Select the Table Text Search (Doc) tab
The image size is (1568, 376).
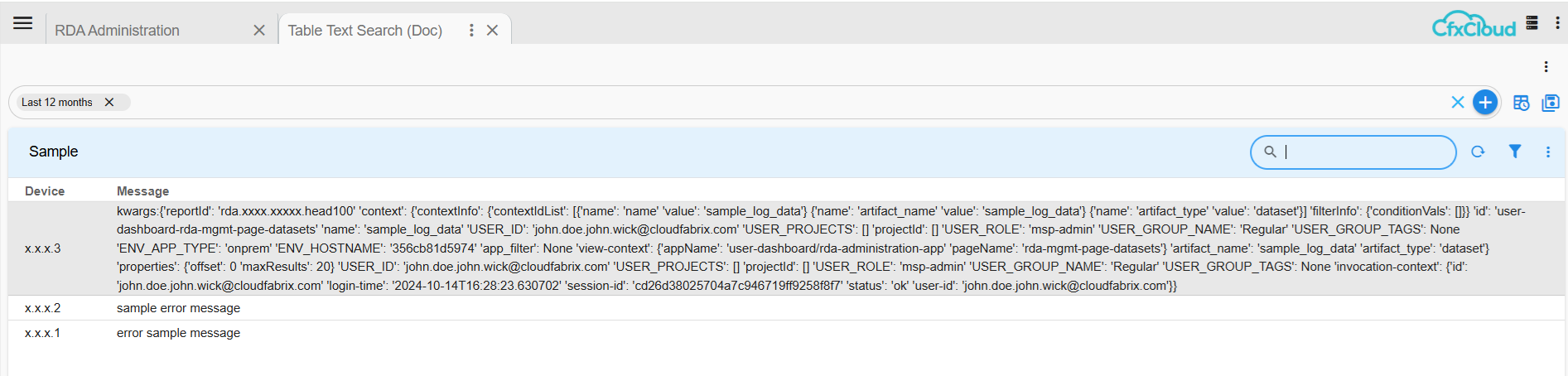click(x=364, y=31)
